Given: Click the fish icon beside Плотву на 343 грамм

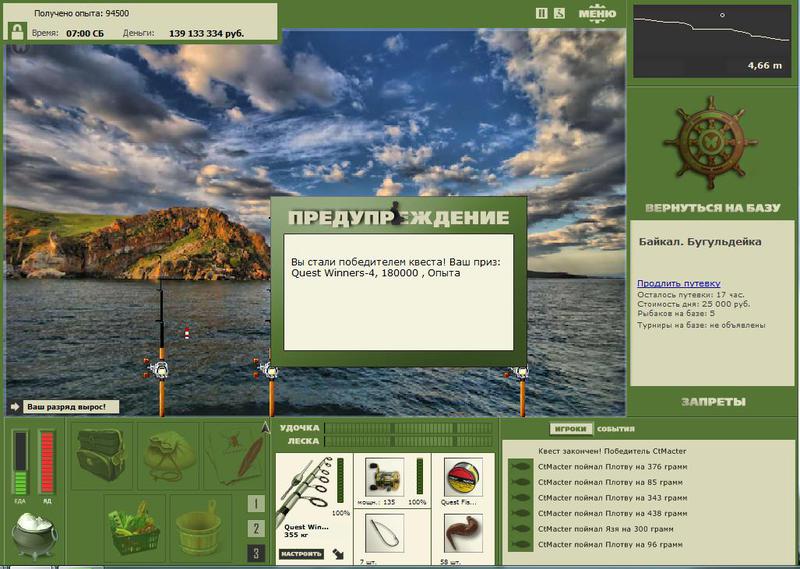Looking at the screenshot, I should click(x=521, y=498).
